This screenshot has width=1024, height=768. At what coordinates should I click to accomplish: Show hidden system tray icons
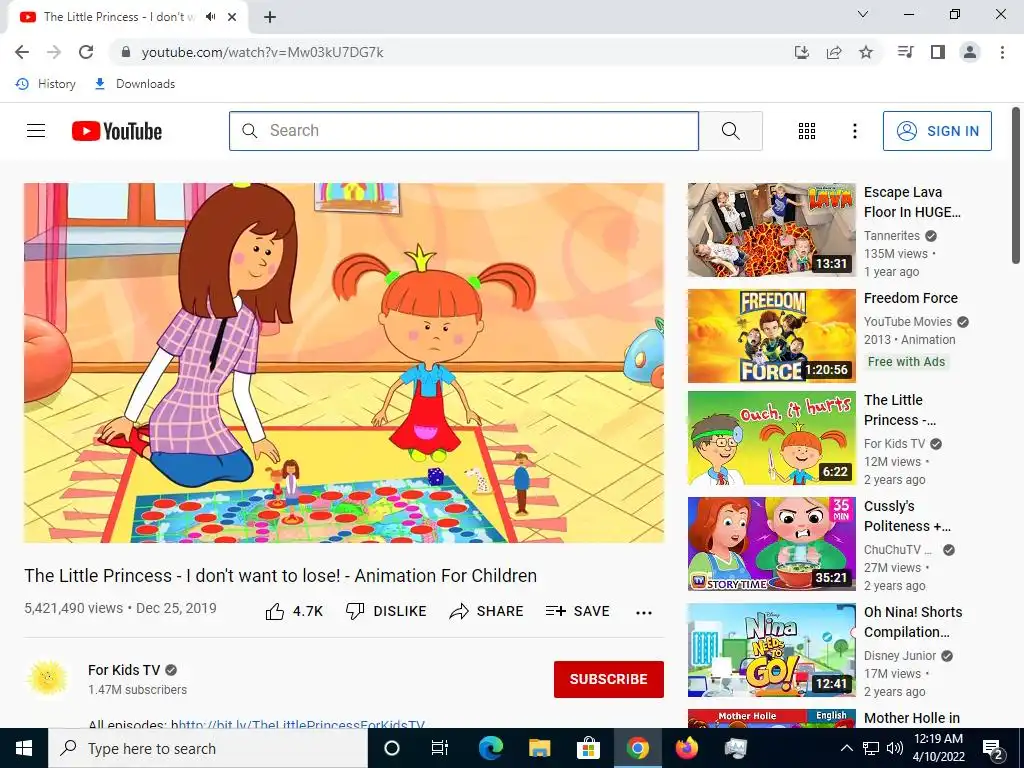coord(846,748)
